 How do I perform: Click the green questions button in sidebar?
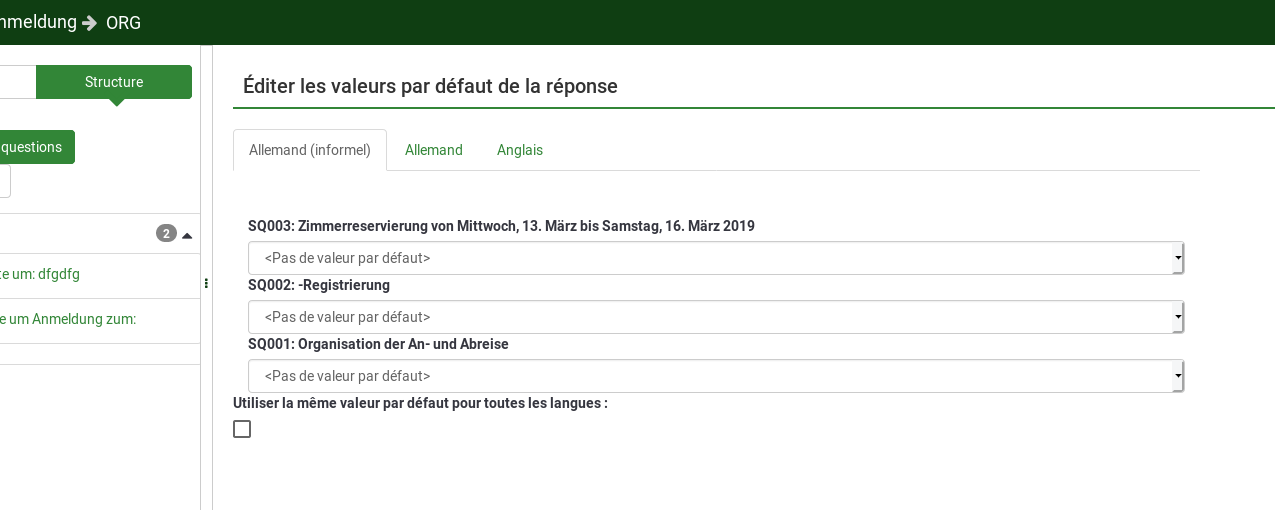tap(35, 147)
